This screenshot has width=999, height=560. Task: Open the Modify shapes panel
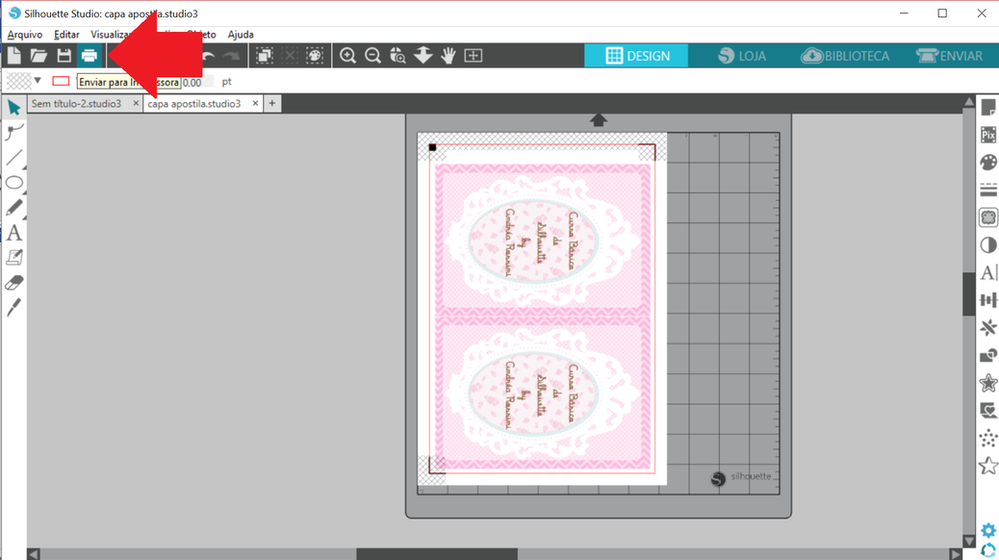click(988, 355)
